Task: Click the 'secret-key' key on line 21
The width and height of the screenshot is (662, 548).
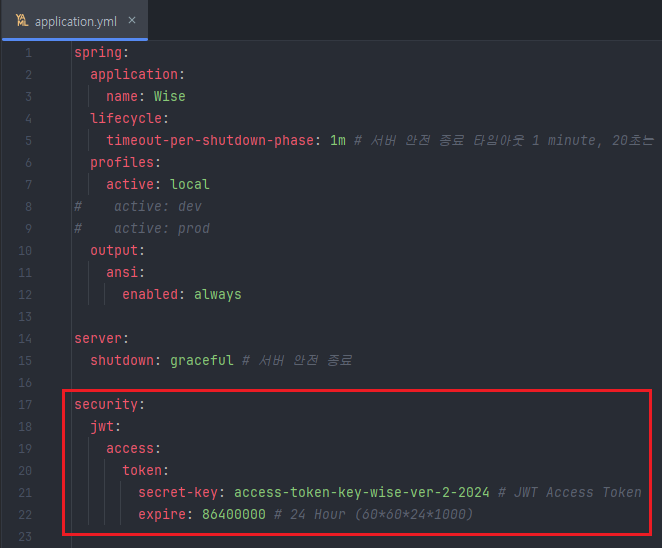Action: coord(178,492)
